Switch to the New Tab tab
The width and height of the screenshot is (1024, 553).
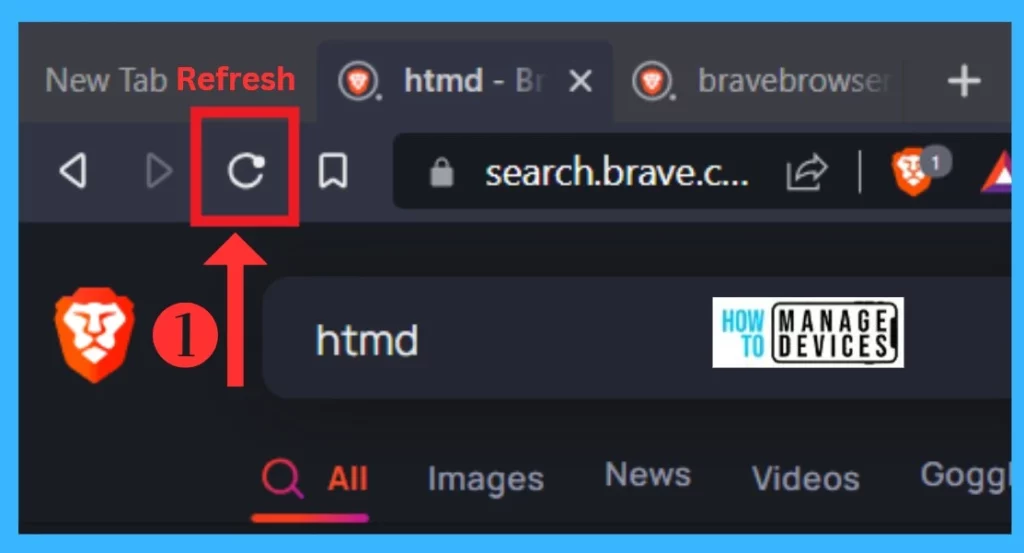(x=106, y=80)
